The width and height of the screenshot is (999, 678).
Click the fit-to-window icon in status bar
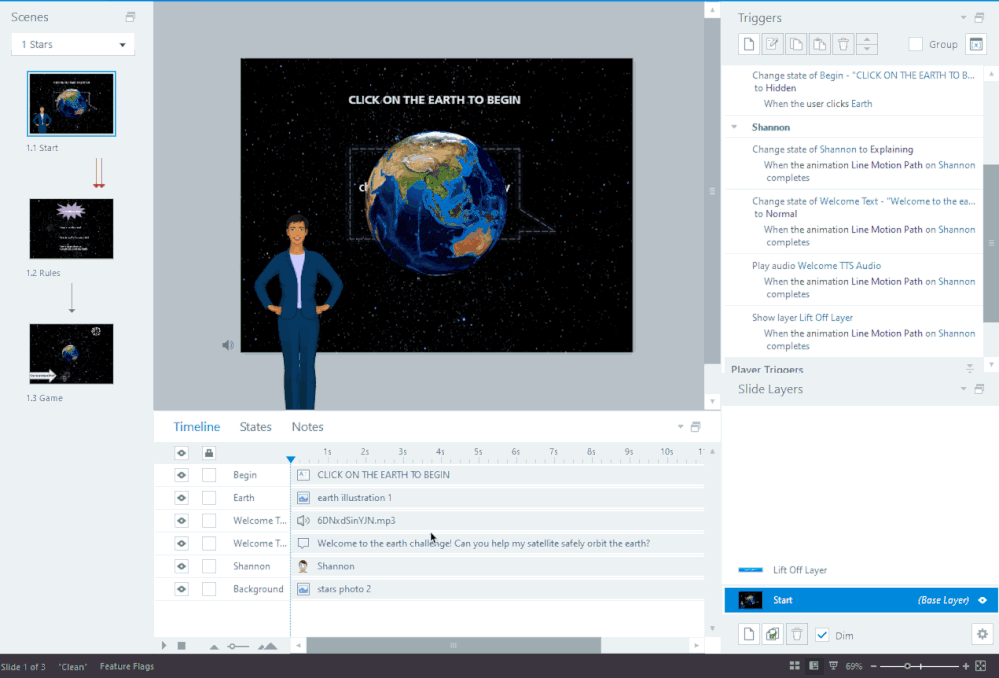tap(980, 666)
